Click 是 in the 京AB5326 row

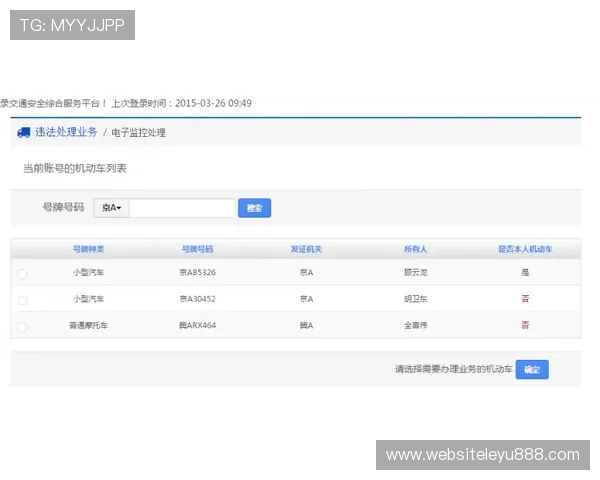pos(525,272)
